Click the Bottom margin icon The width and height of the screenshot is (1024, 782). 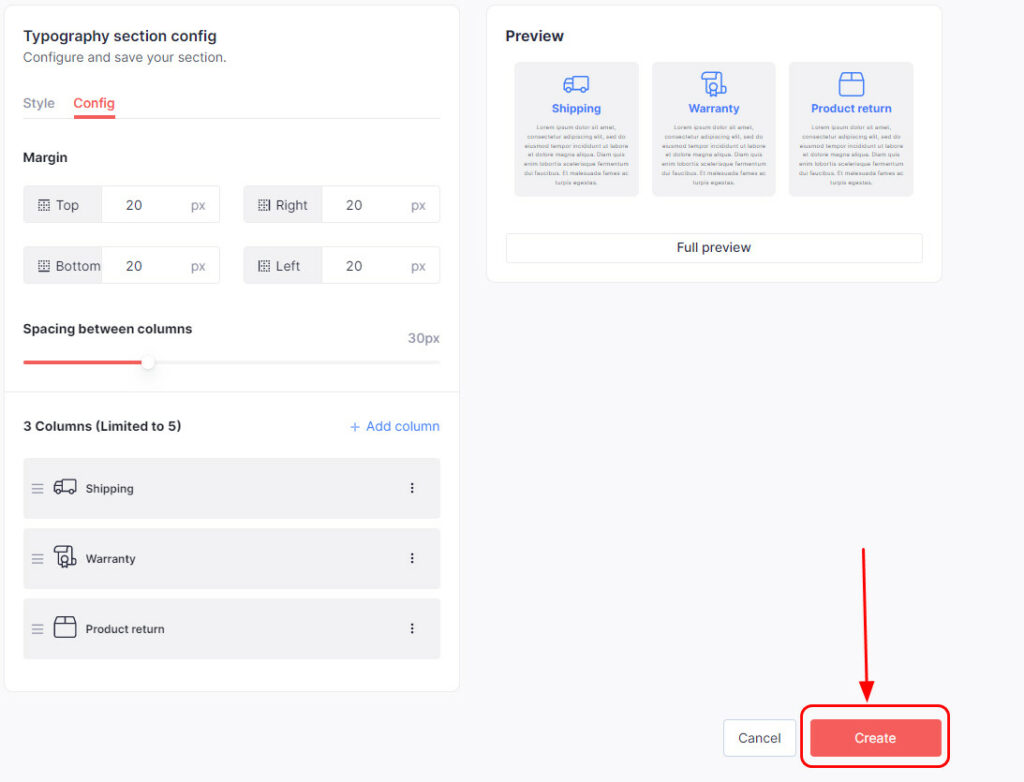click(44, 266)
